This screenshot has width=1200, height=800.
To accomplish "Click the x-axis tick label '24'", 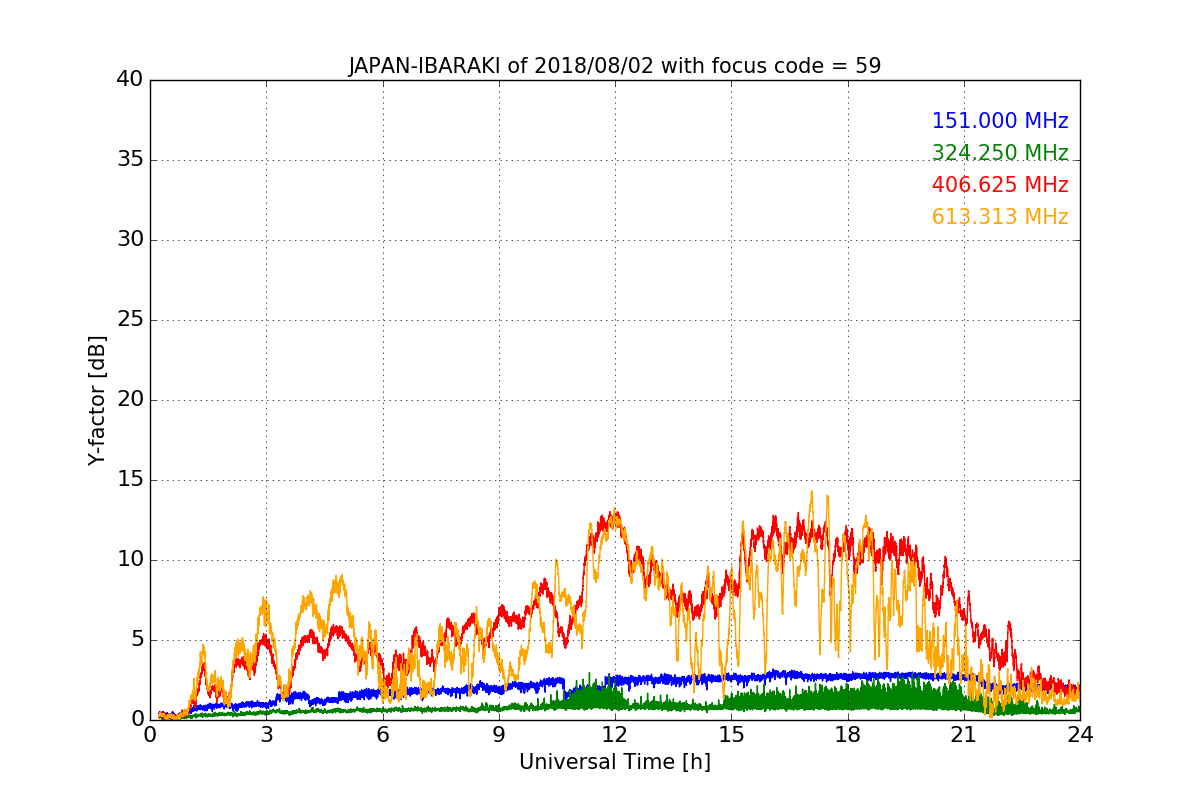I will 1080,735.
